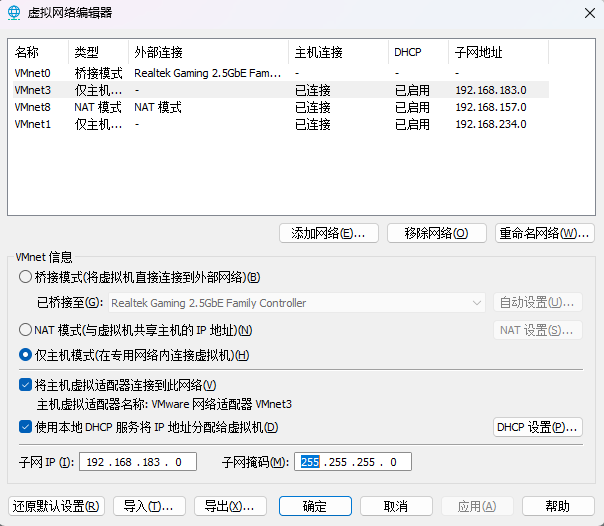Click the 重命名网络 button
Viewport: 604px width, 526px height.
[x=545, y=233]
